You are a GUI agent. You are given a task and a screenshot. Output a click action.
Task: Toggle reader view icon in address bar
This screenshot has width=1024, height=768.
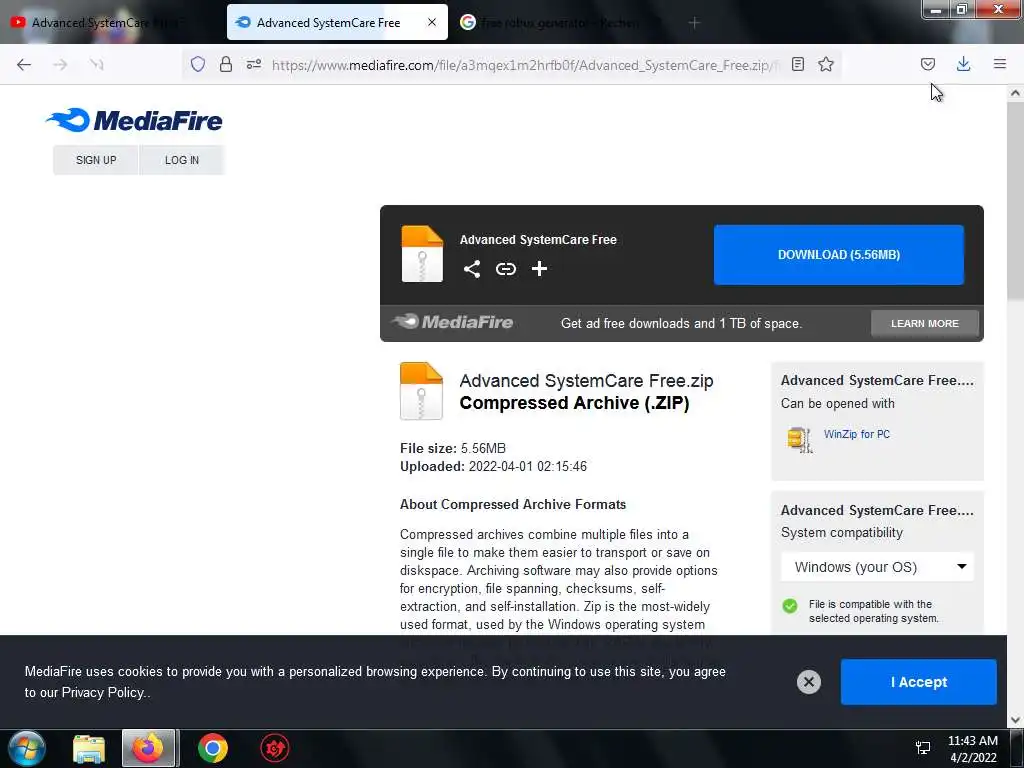[x=797, y=64]
